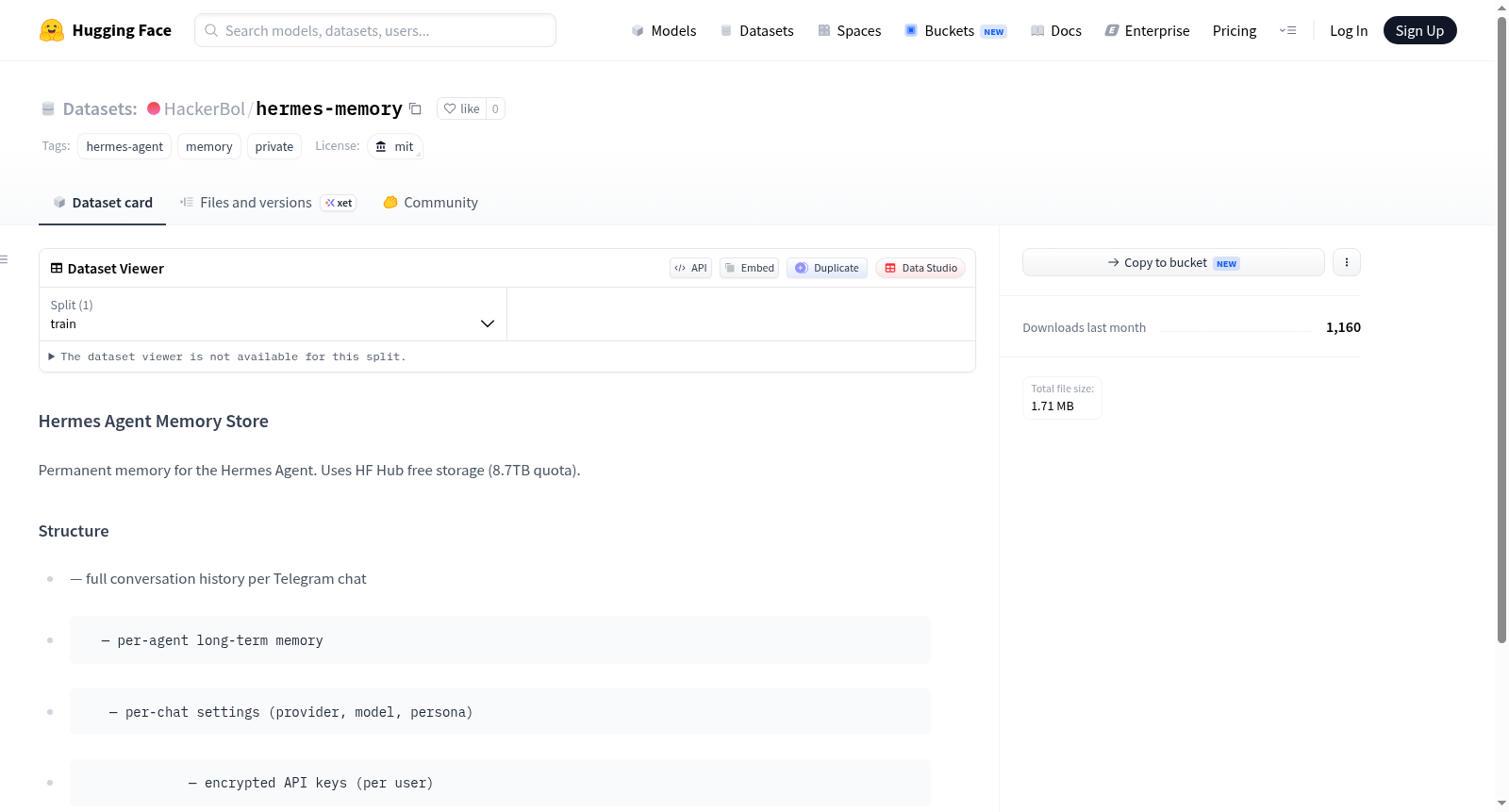Click the encrypted API keys line
1509x812 pixels.
(500, 783)
